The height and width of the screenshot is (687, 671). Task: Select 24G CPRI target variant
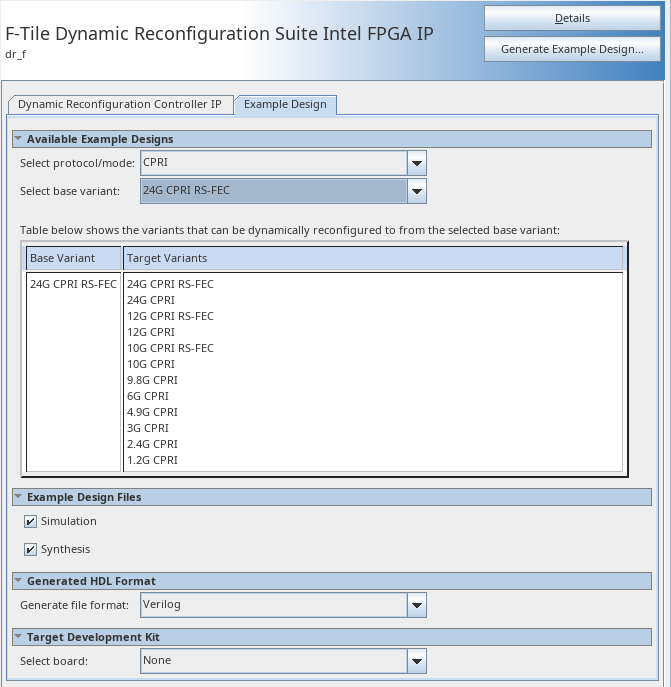coord(151,300)
